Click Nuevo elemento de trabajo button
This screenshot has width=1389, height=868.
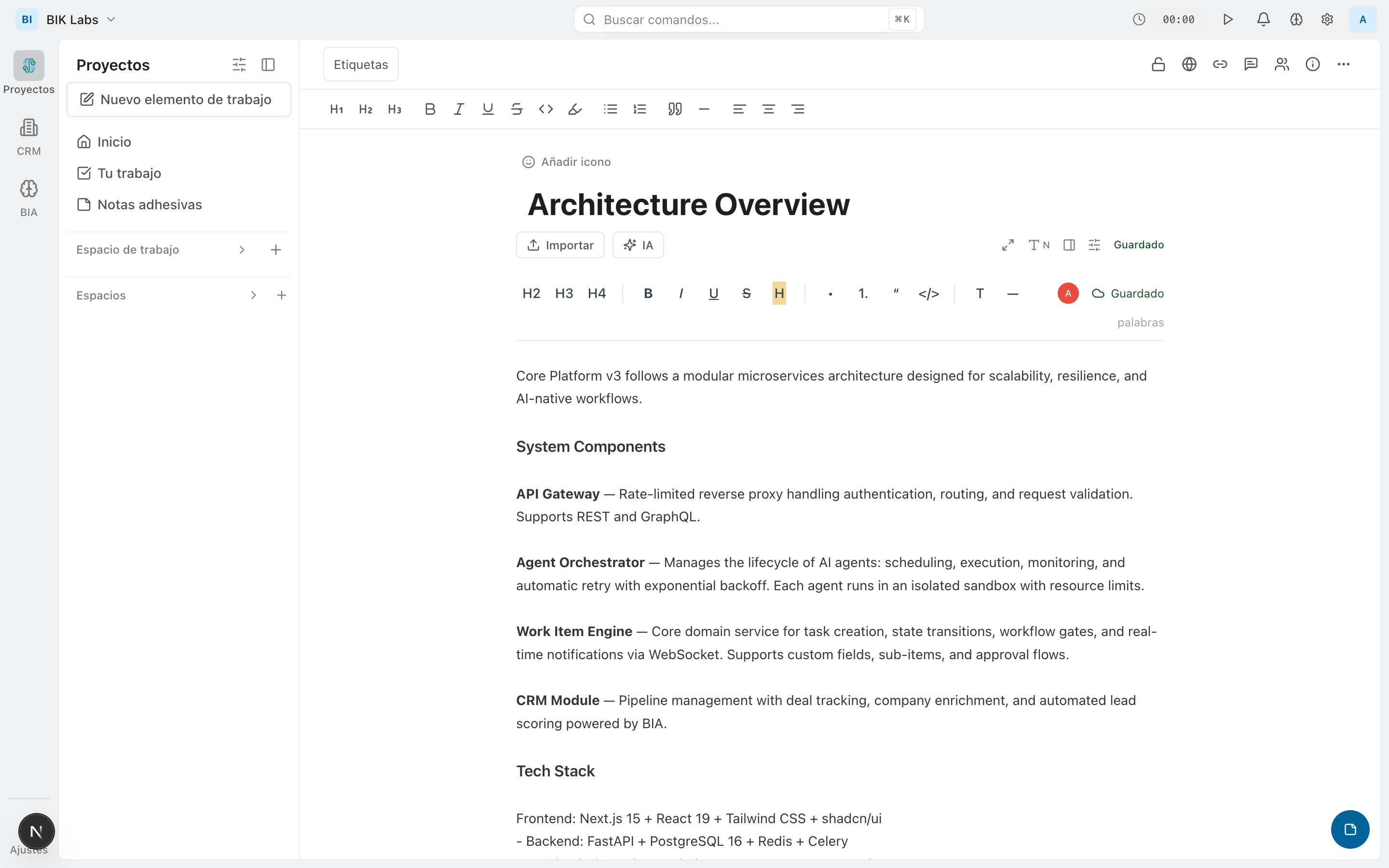point(179,99)
